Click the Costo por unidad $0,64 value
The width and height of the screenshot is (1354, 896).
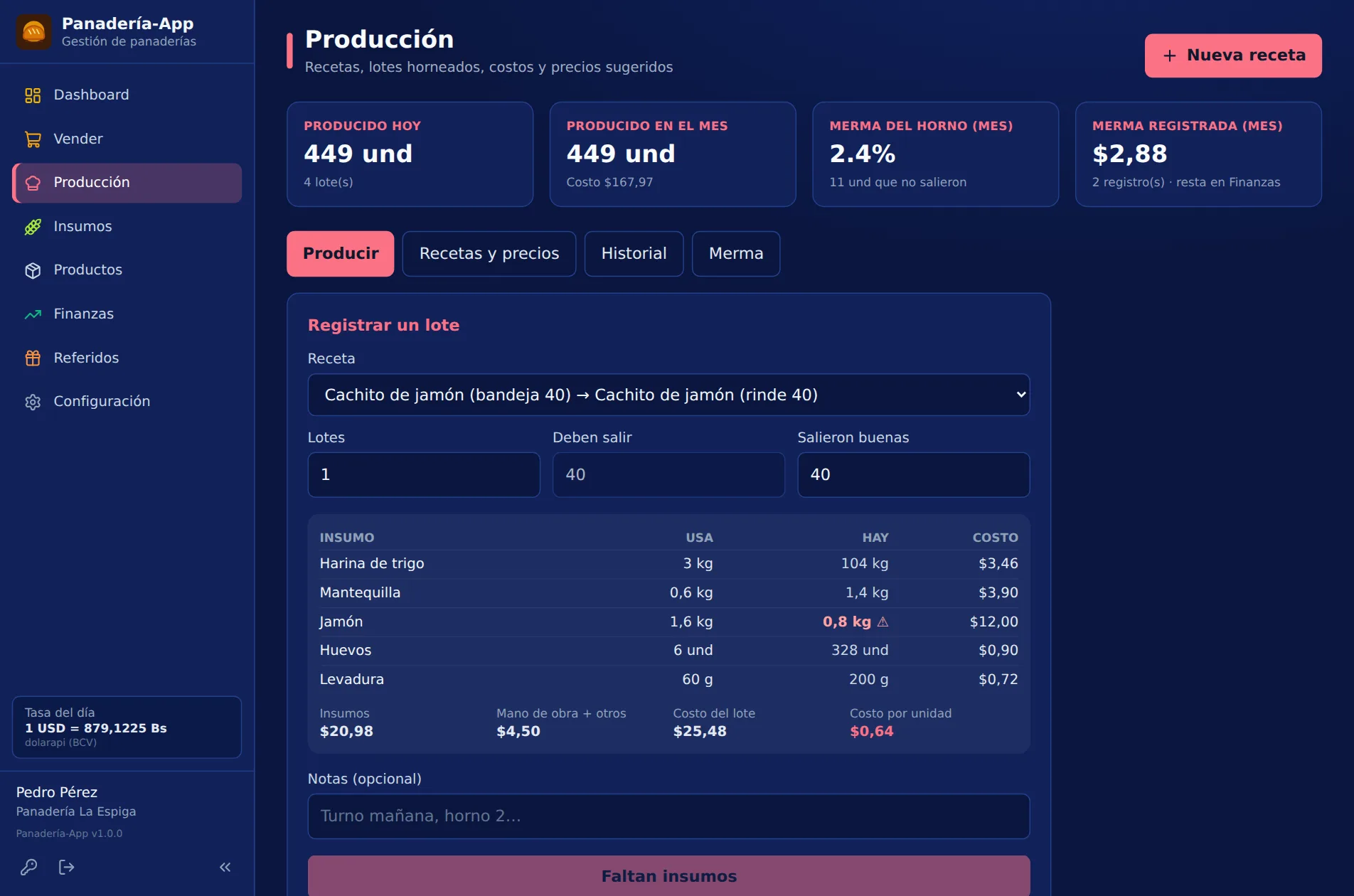pos(871,732)
